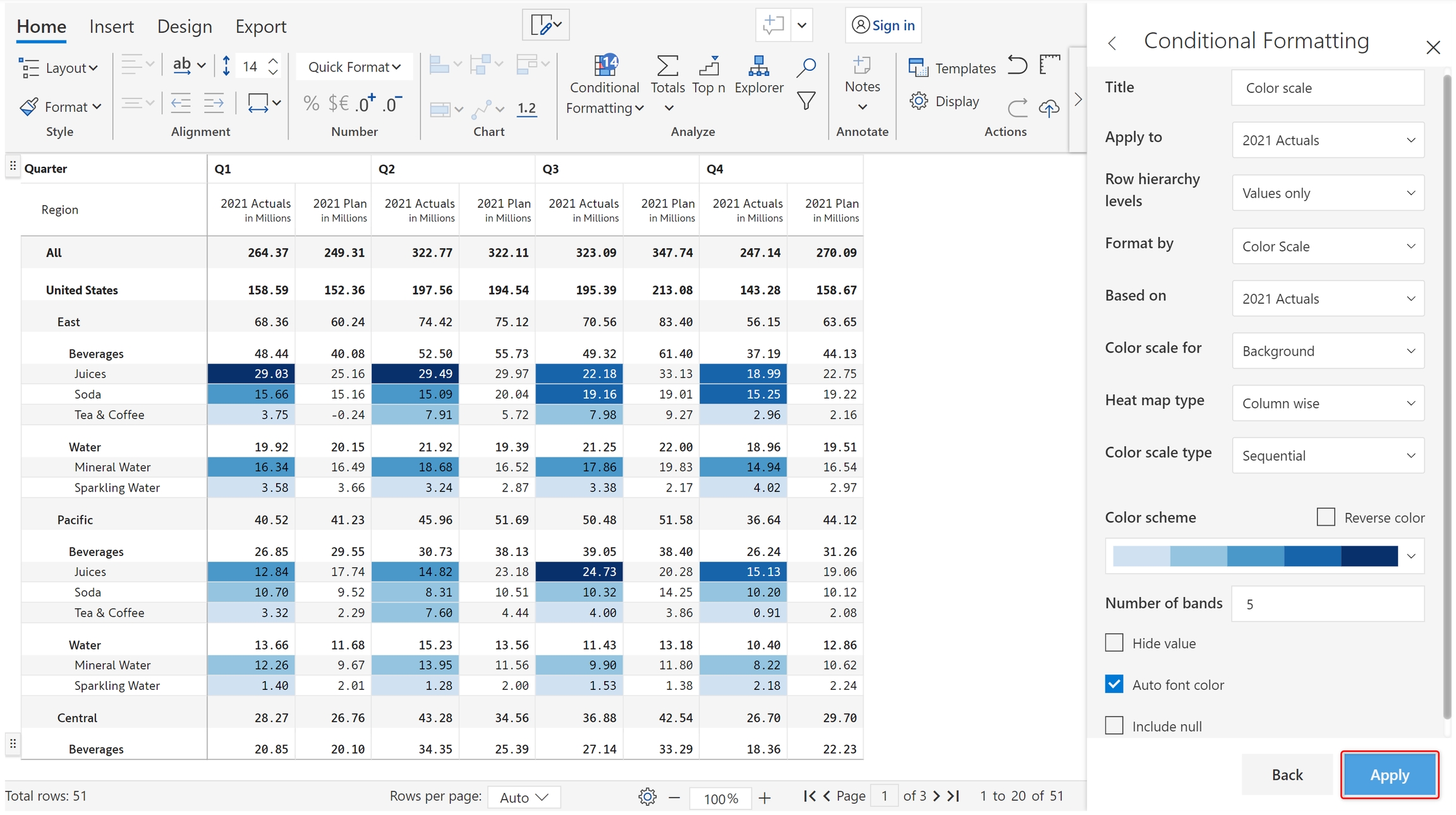Open the Display settings gear
Image resolution: width=1456 pixels, height=815 pixels.
(919, 101)
